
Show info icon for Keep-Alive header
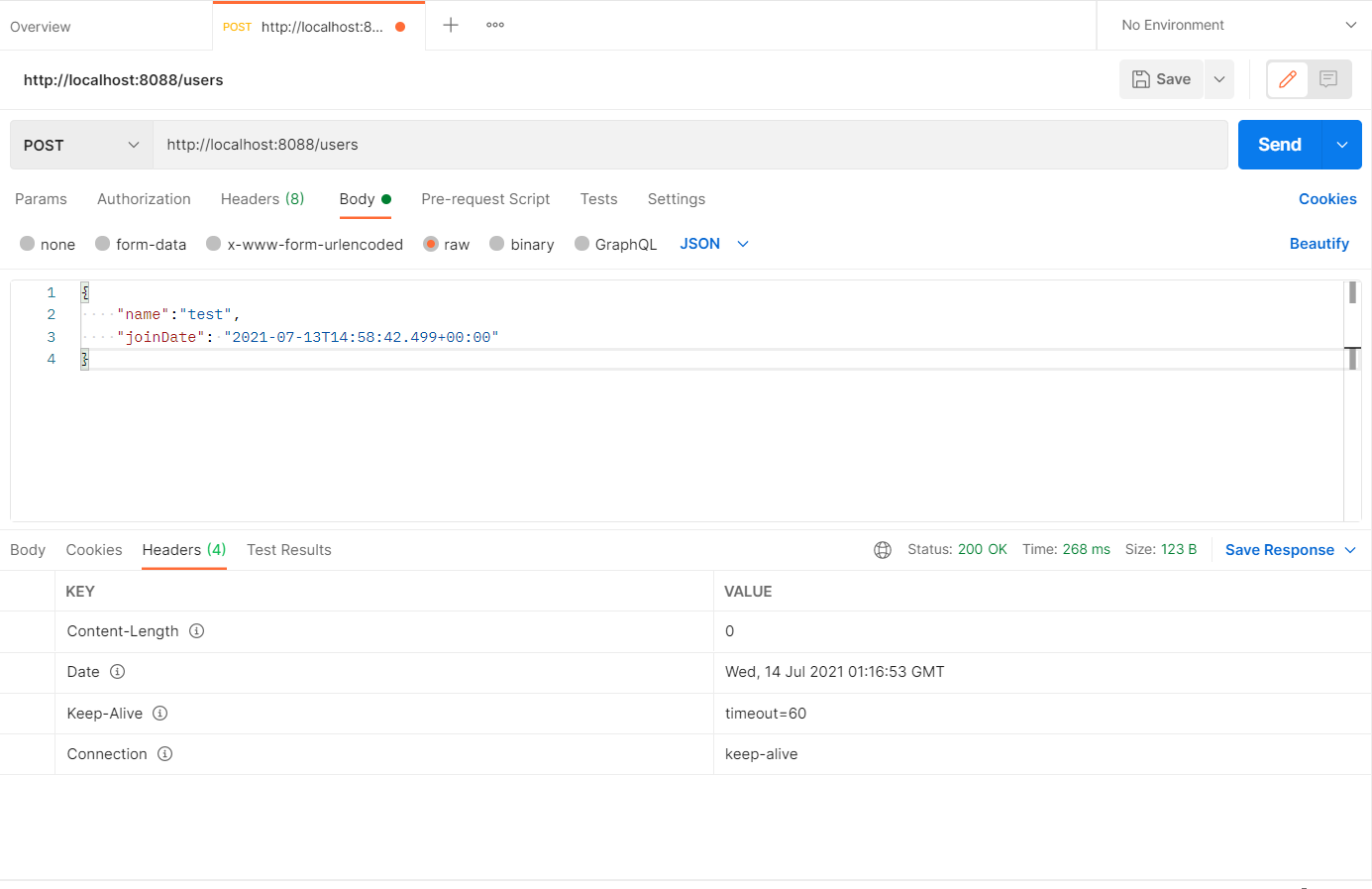pos(159,714)
